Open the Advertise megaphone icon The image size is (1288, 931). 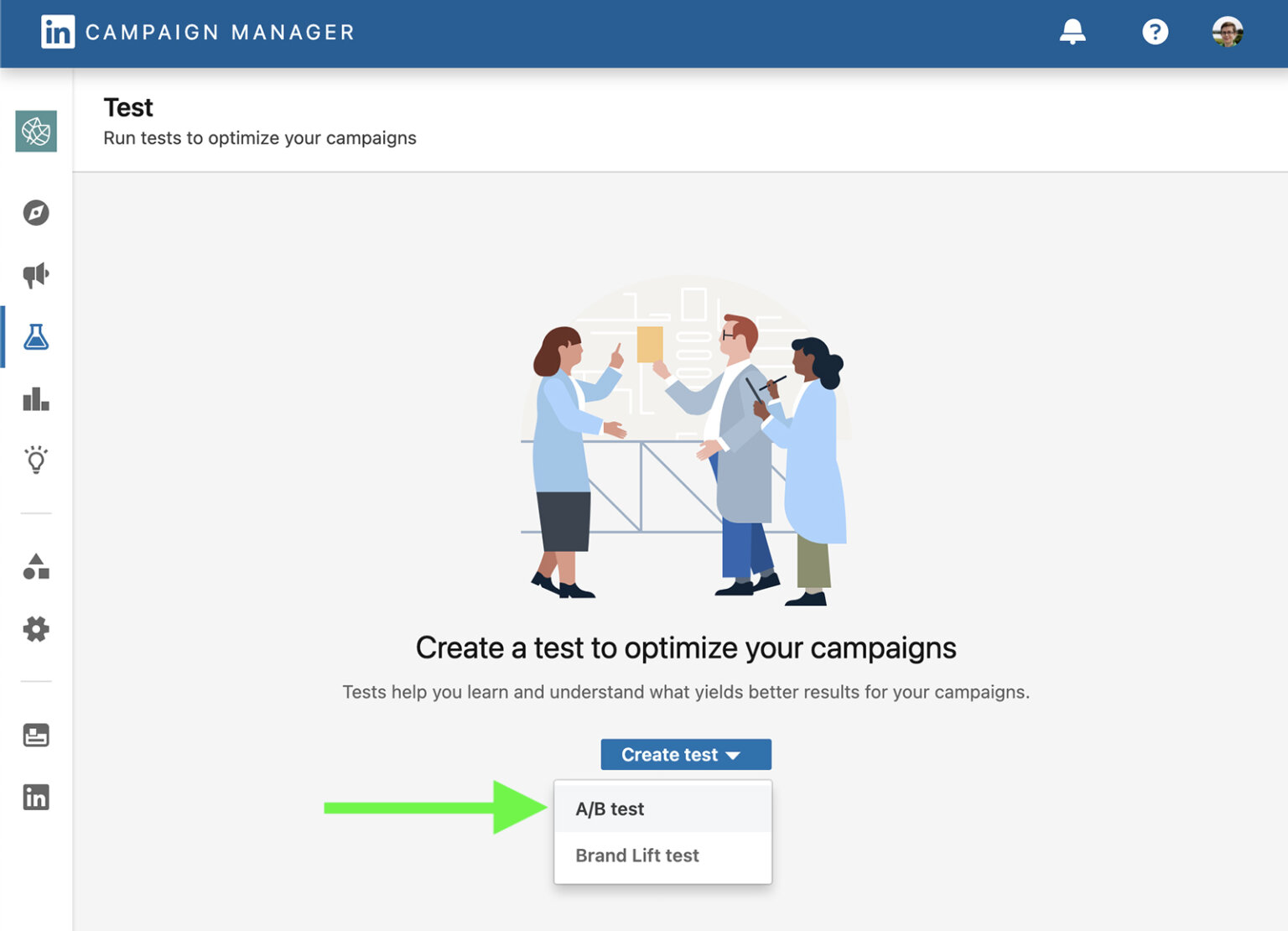[x=36, y=275]
